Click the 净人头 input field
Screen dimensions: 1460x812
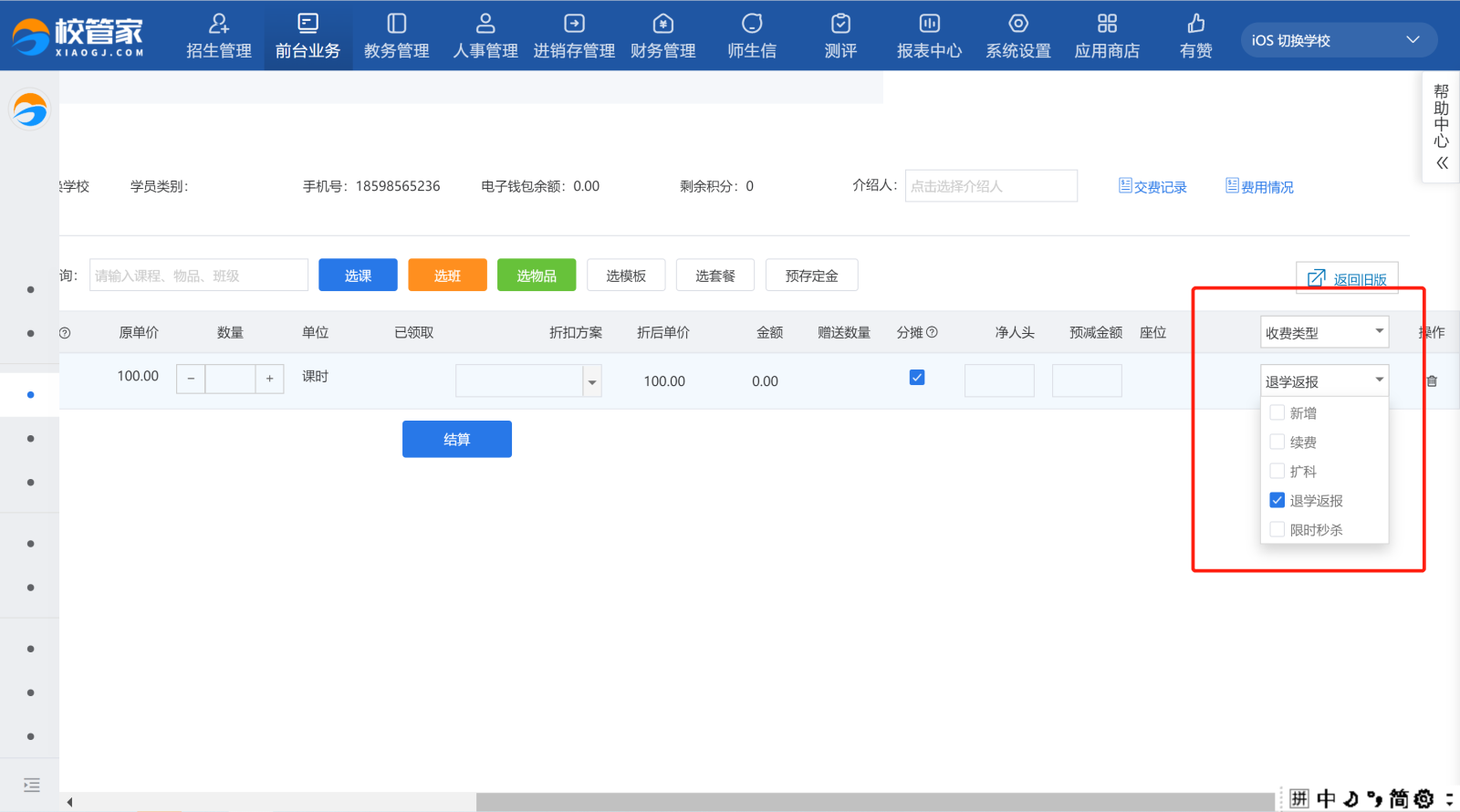coord(999,380)
